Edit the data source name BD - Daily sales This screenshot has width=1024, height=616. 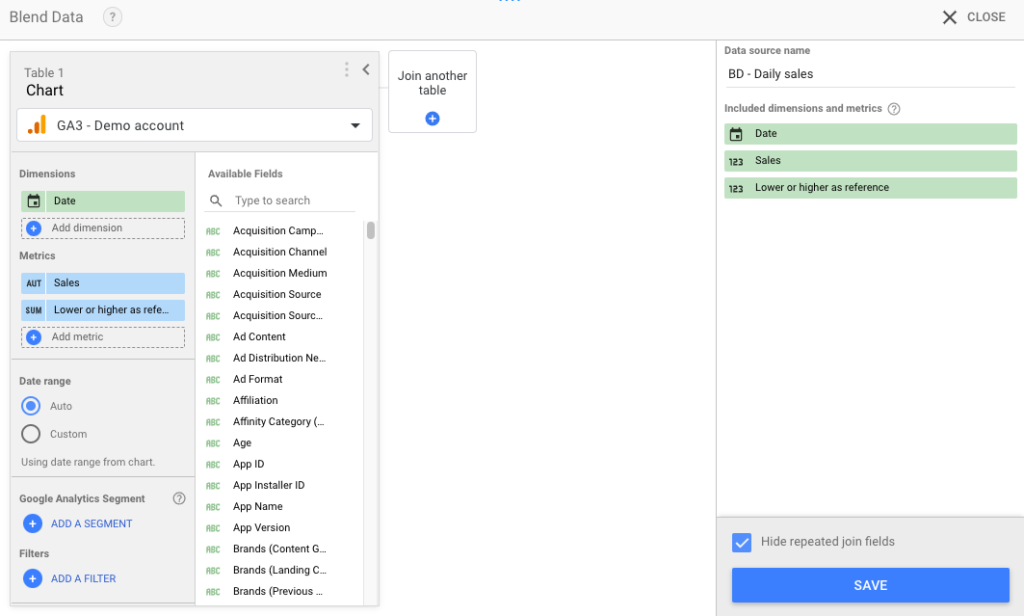pyautogui.click(x=870, y=74)
